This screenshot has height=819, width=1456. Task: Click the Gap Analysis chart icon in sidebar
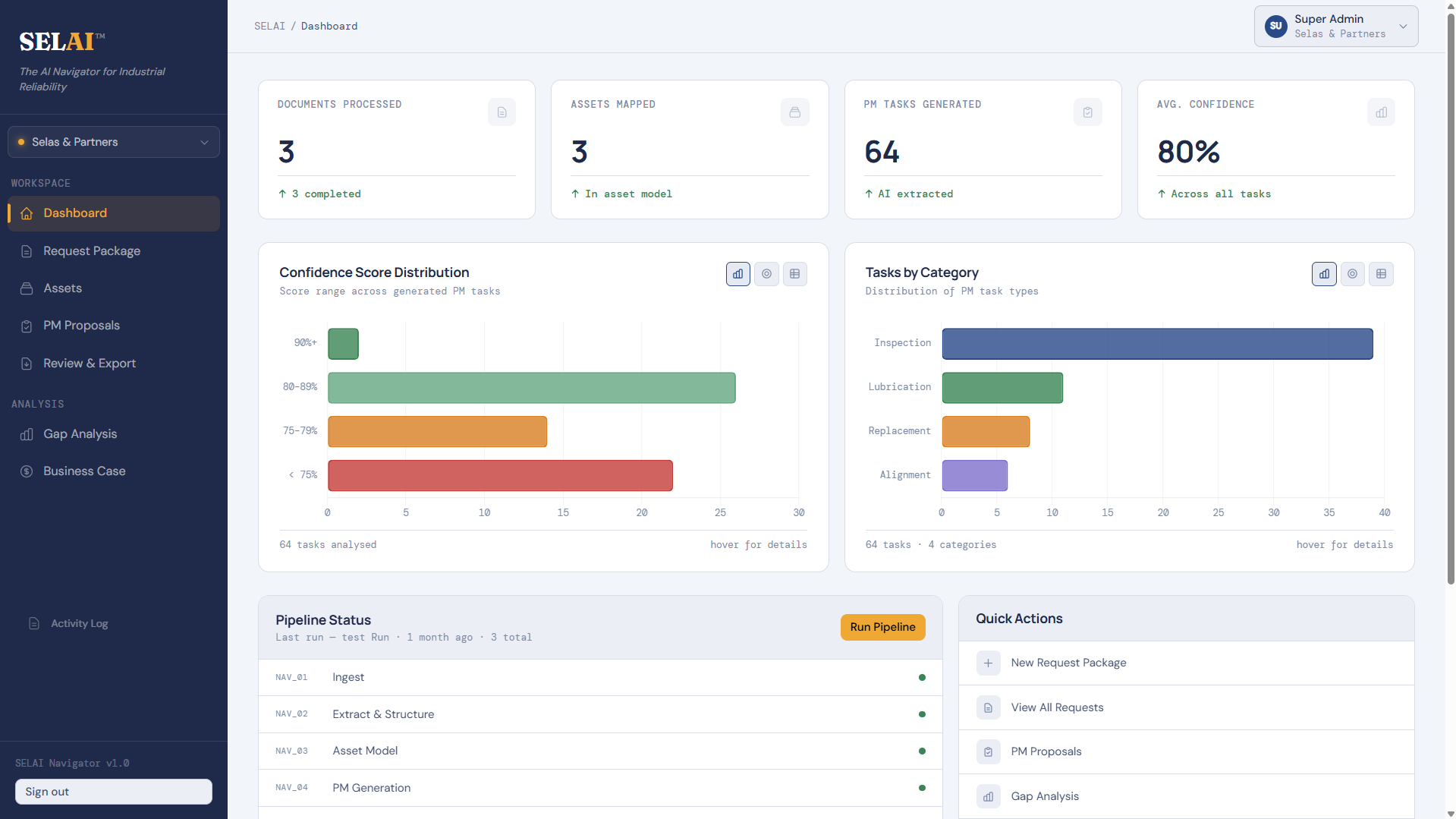click(x=27, y=434)
